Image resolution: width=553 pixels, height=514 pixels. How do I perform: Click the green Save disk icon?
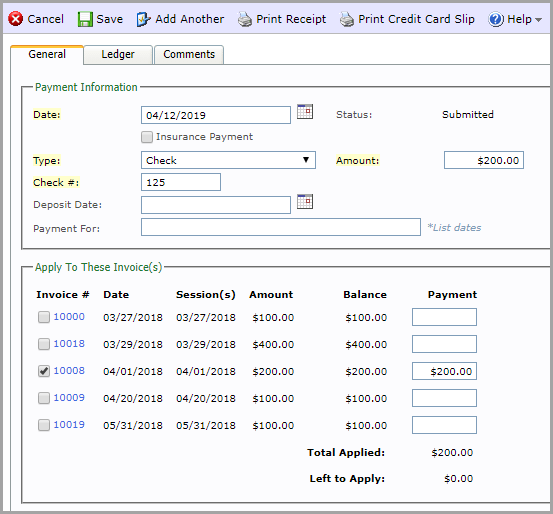pyautogui.click(x=85, y=19)
